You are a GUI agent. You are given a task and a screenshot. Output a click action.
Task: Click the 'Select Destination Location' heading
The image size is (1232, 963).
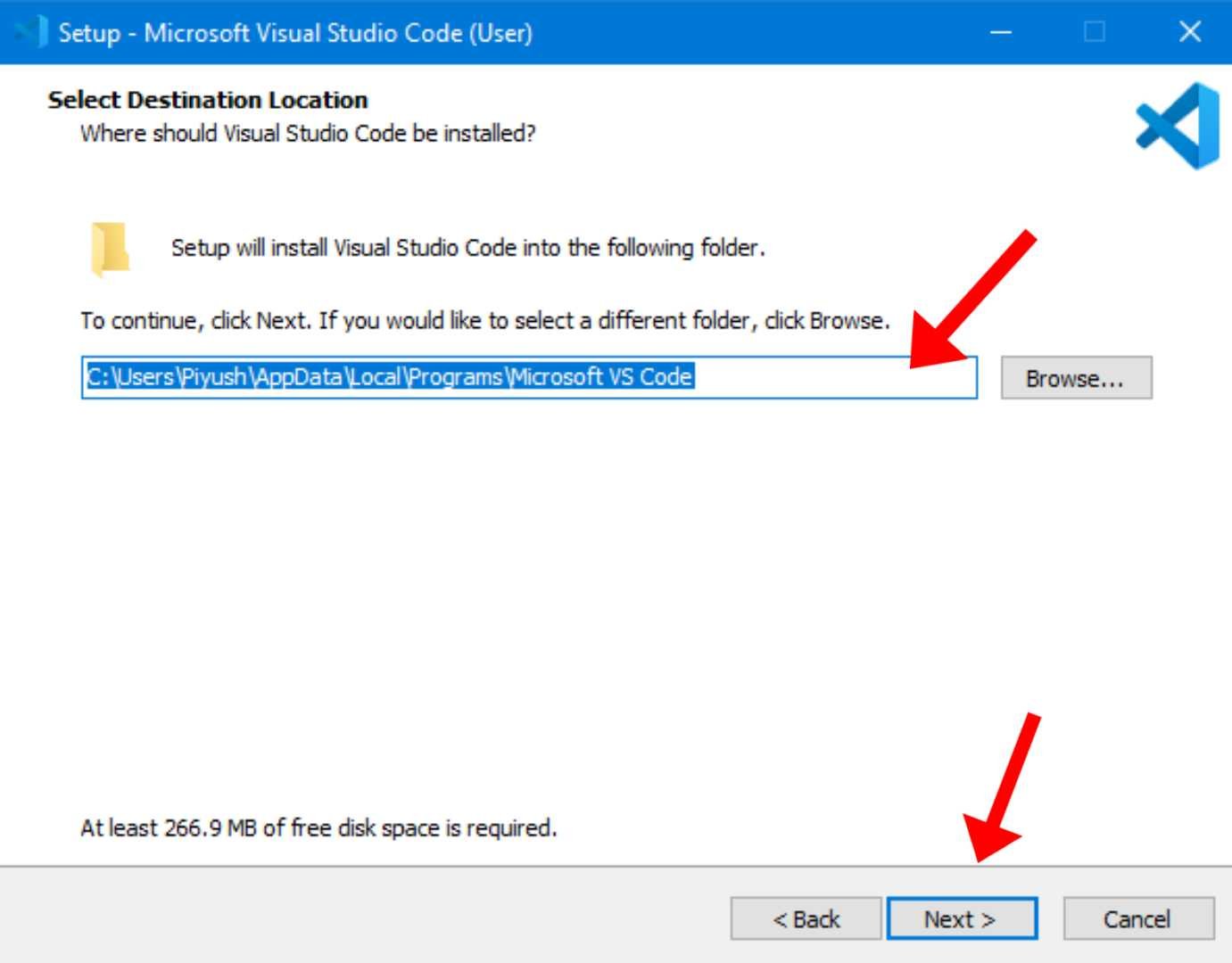point(208,100)
